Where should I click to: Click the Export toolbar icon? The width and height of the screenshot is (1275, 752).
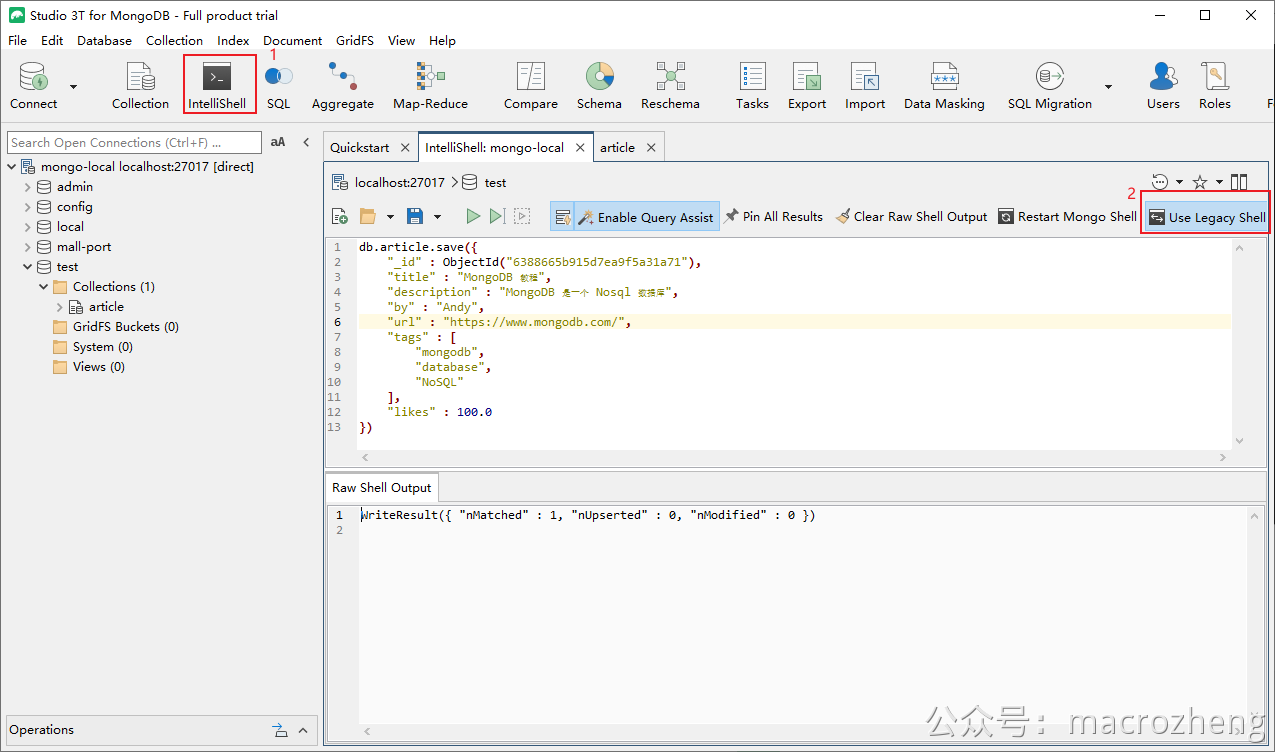[x=807, y=85]
